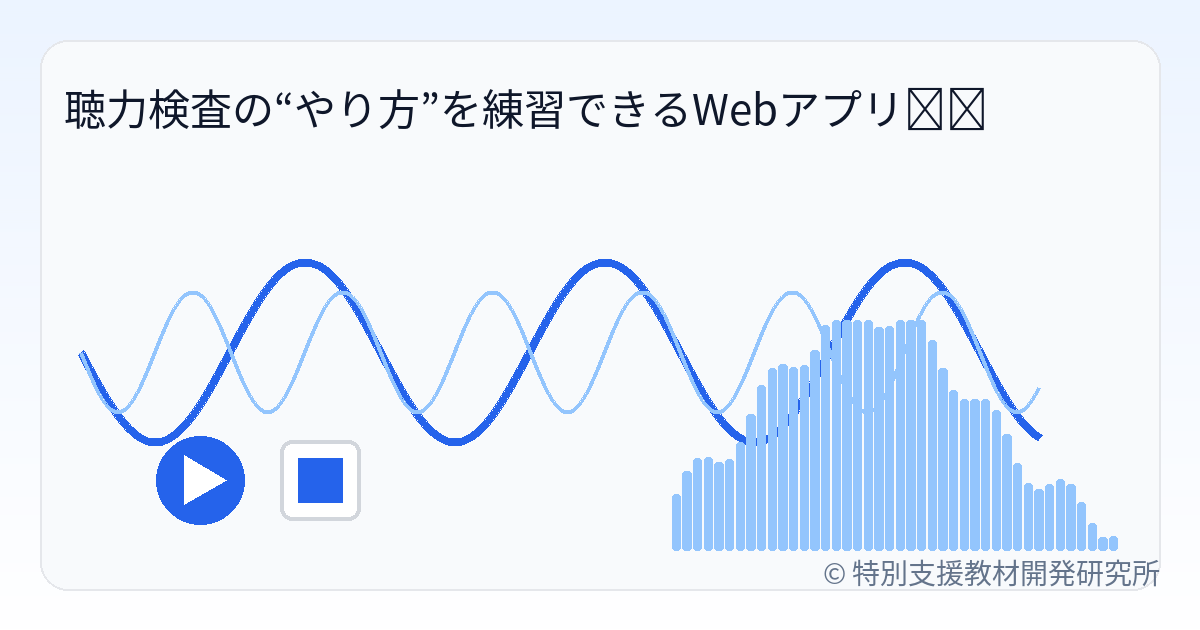The width and height of the screenshot is (1200, 630).
Task: Click the leftmost bar of the spectrum chart
Action: (x=677, y=522)
